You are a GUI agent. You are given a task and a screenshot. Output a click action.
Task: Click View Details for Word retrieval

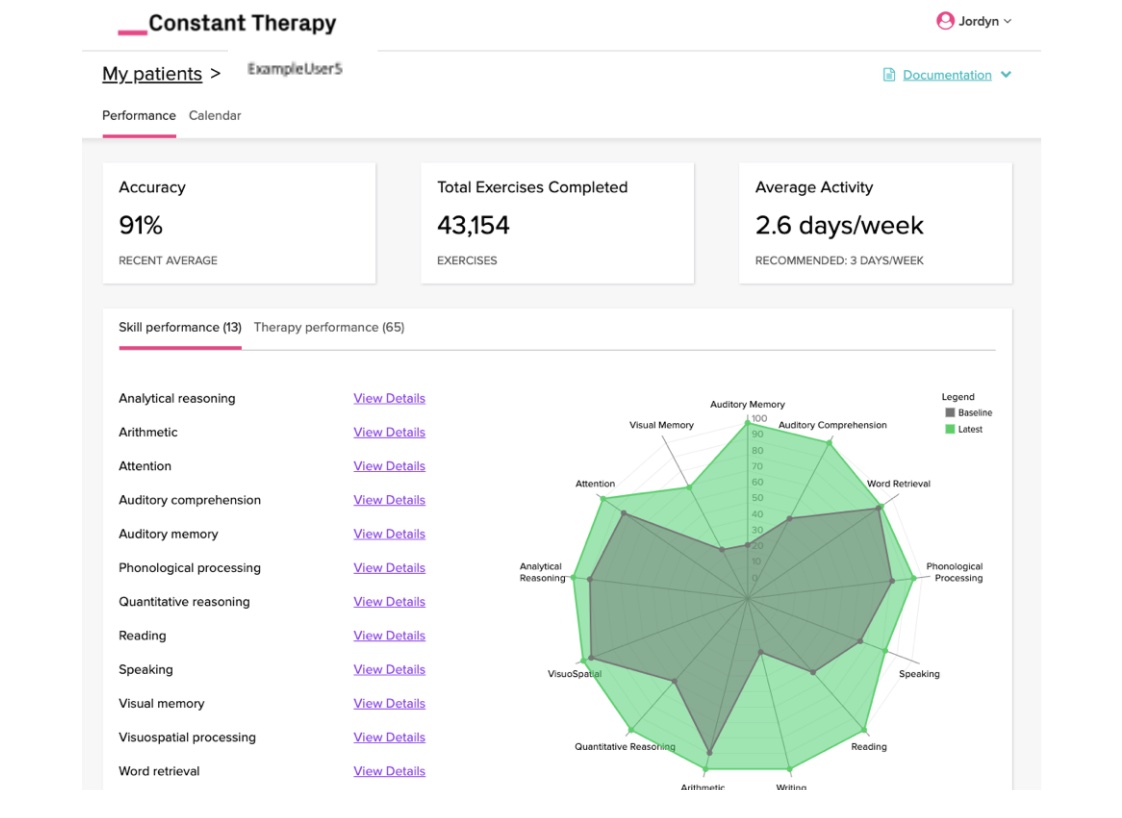(389, 771)
